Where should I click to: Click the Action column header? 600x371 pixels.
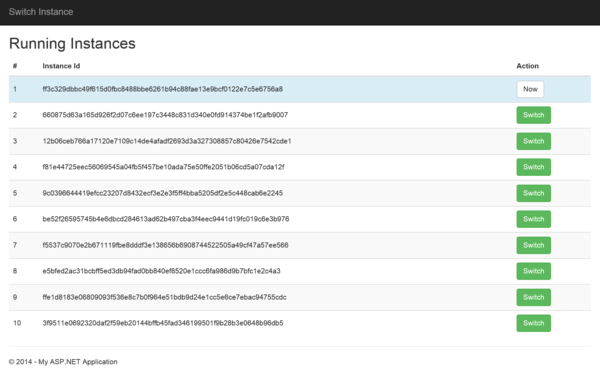pos(527,66)
